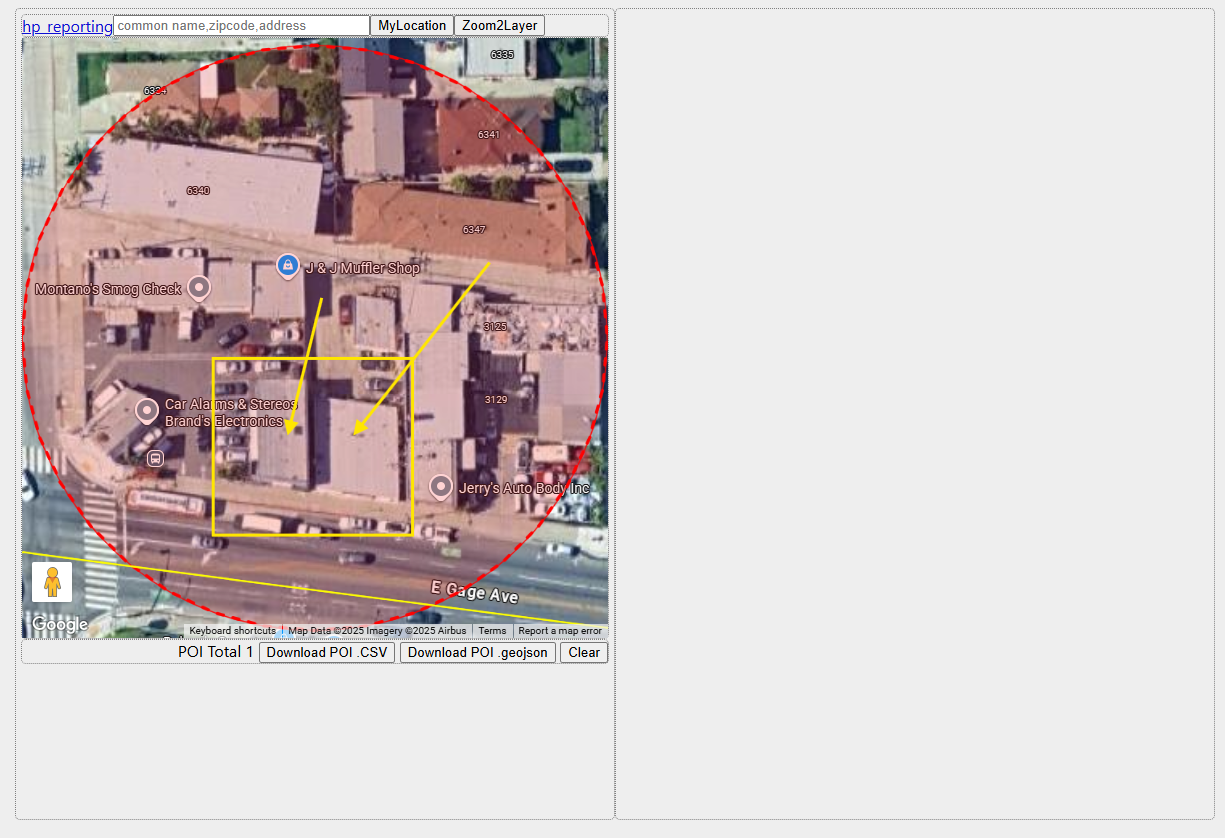Click the Montano's Smog Check label

coord(108,289)
